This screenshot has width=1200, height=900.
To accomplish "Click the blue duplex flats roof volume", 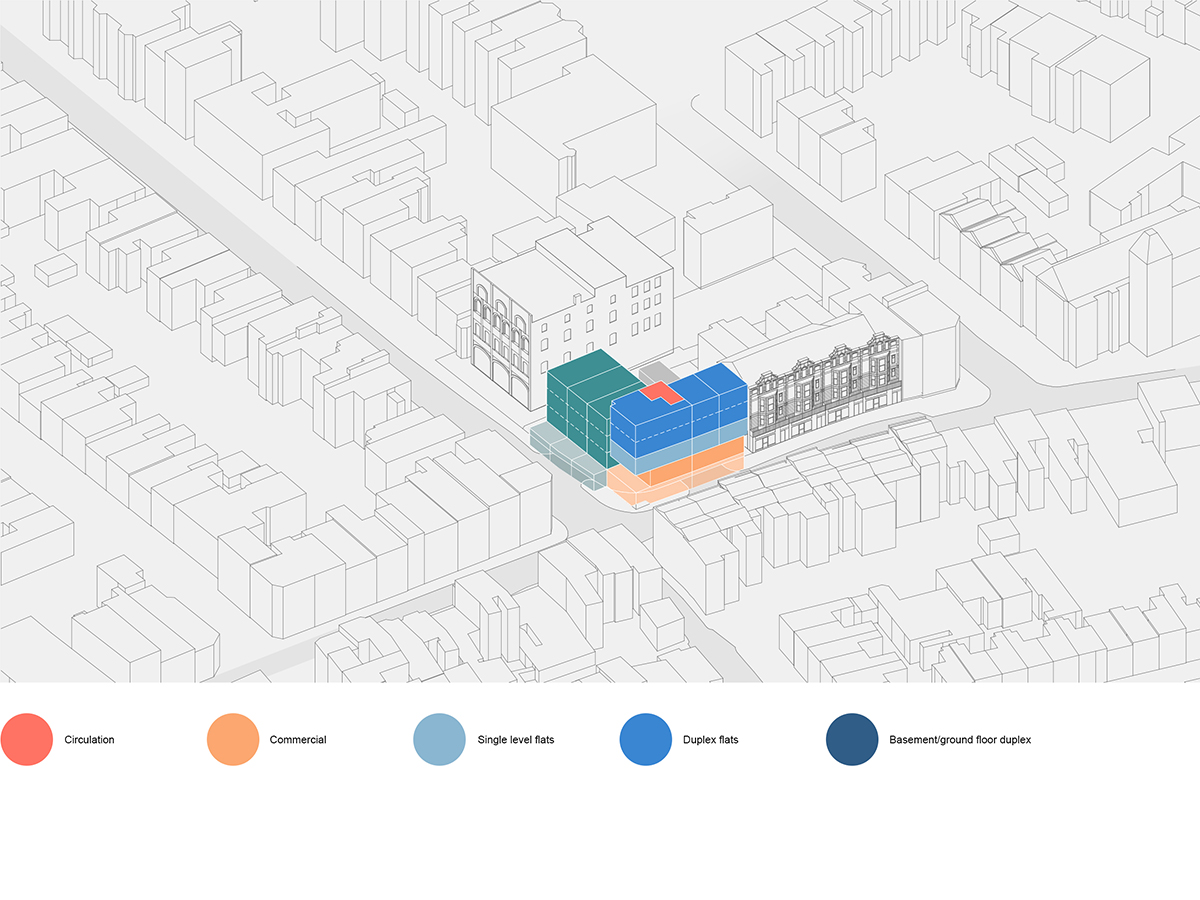I will (680, 410).
